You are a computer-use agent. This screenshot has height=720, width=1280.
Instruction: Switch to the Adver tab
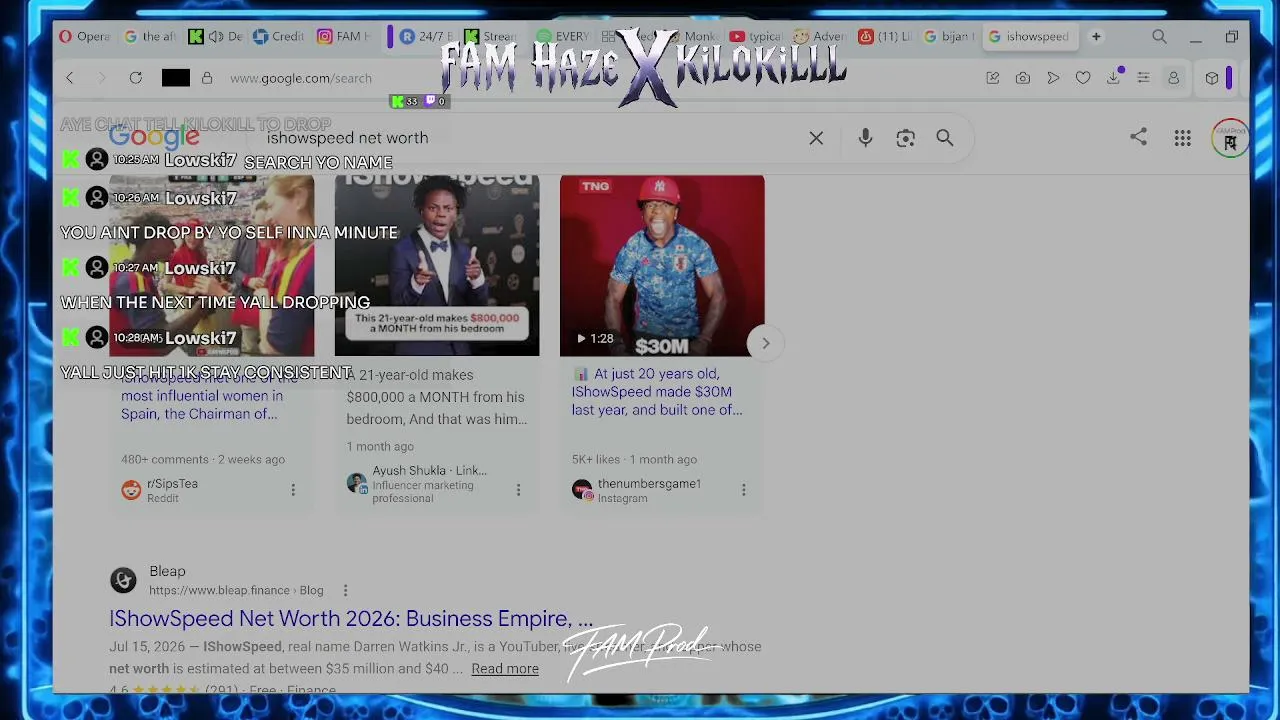click(x=820, y=37)
